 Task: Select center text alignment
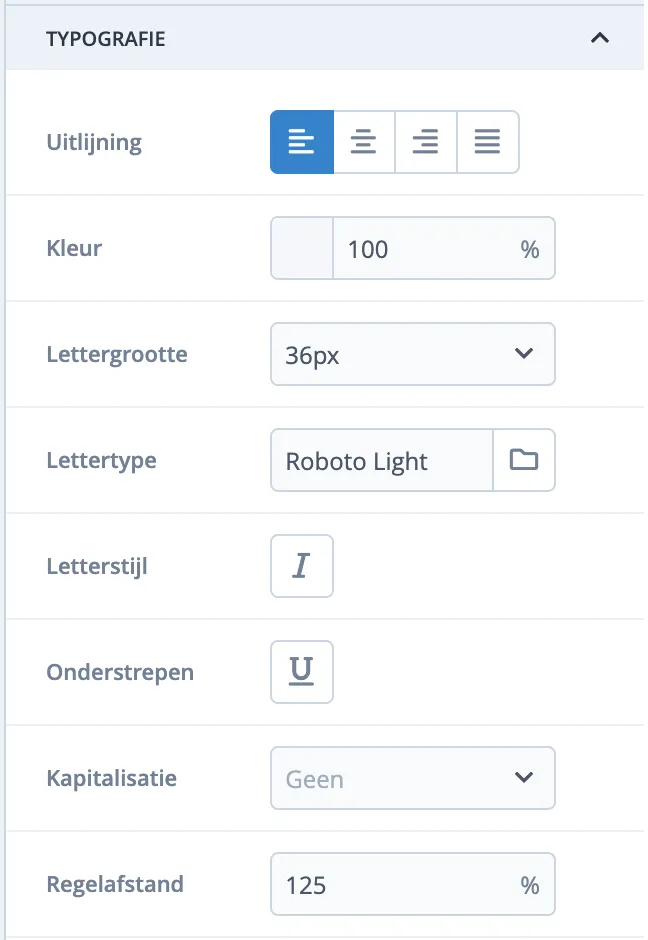click(363, 142)
